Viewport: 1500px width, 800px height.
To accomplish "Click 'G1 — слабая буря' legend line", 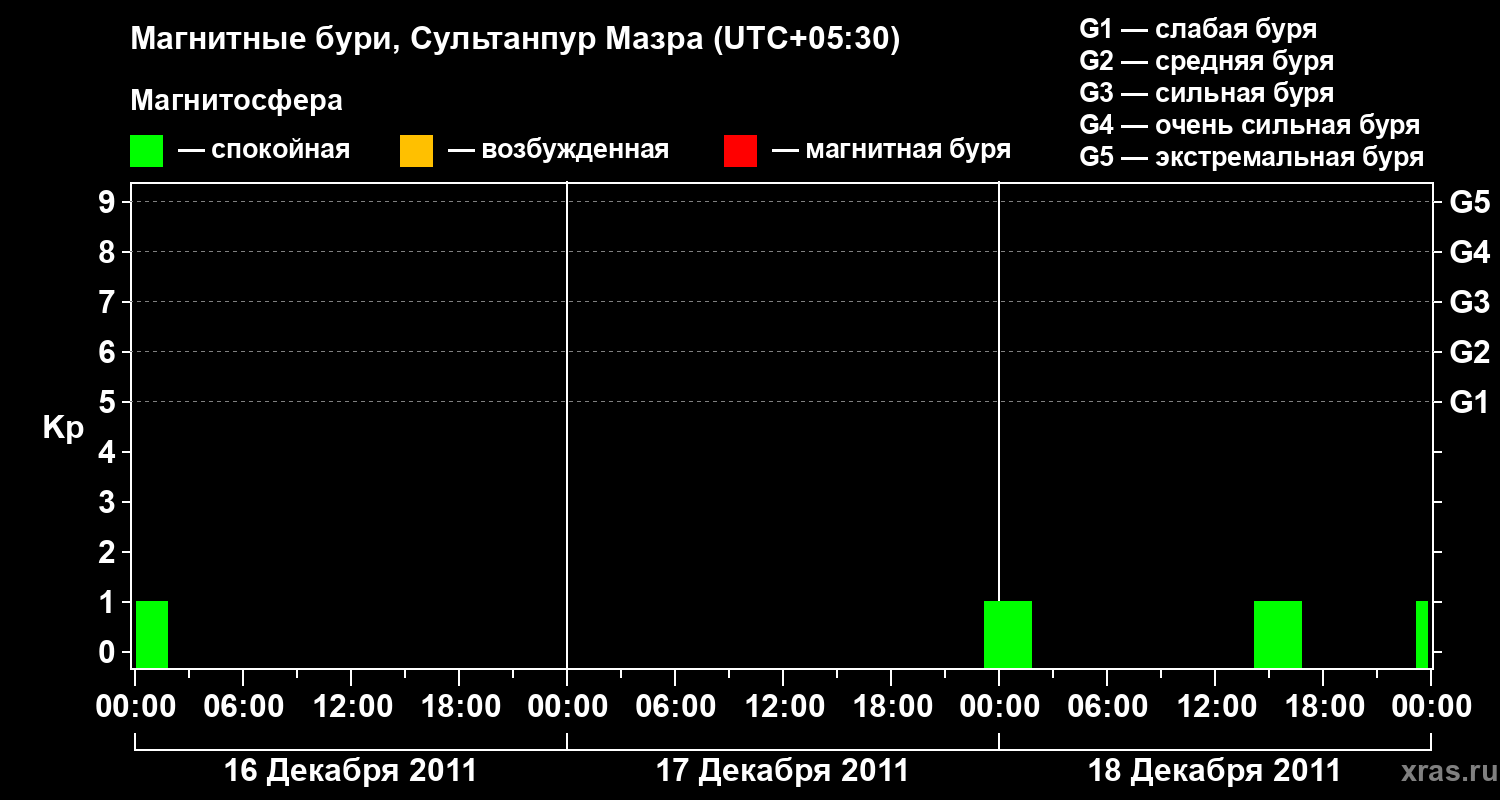I will 1198,29.
